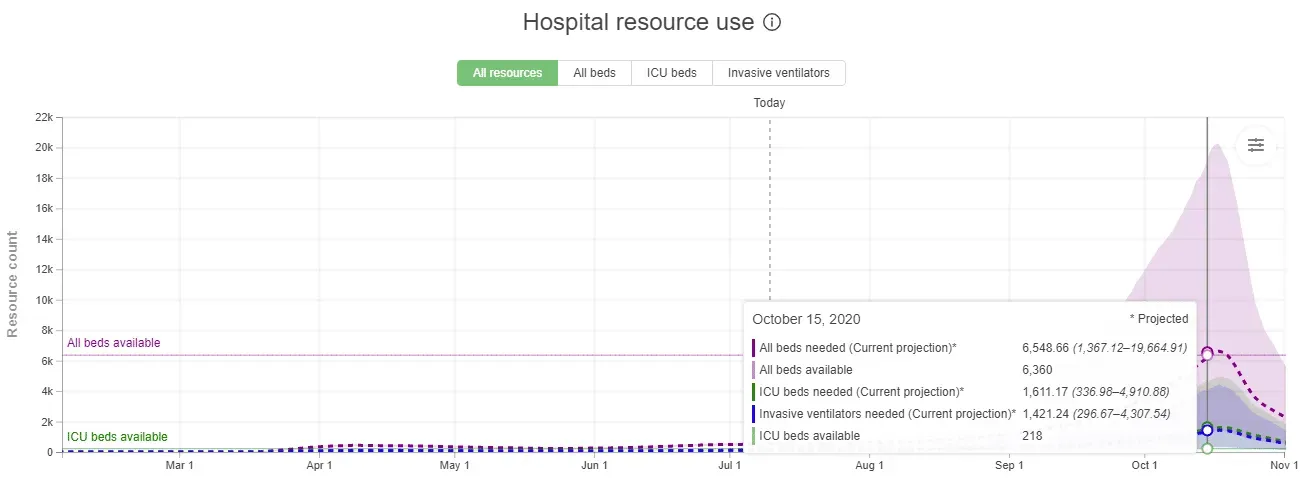Click the ICU beds available line label
This screenshot has height=478, width=1305.
[117, 437]
